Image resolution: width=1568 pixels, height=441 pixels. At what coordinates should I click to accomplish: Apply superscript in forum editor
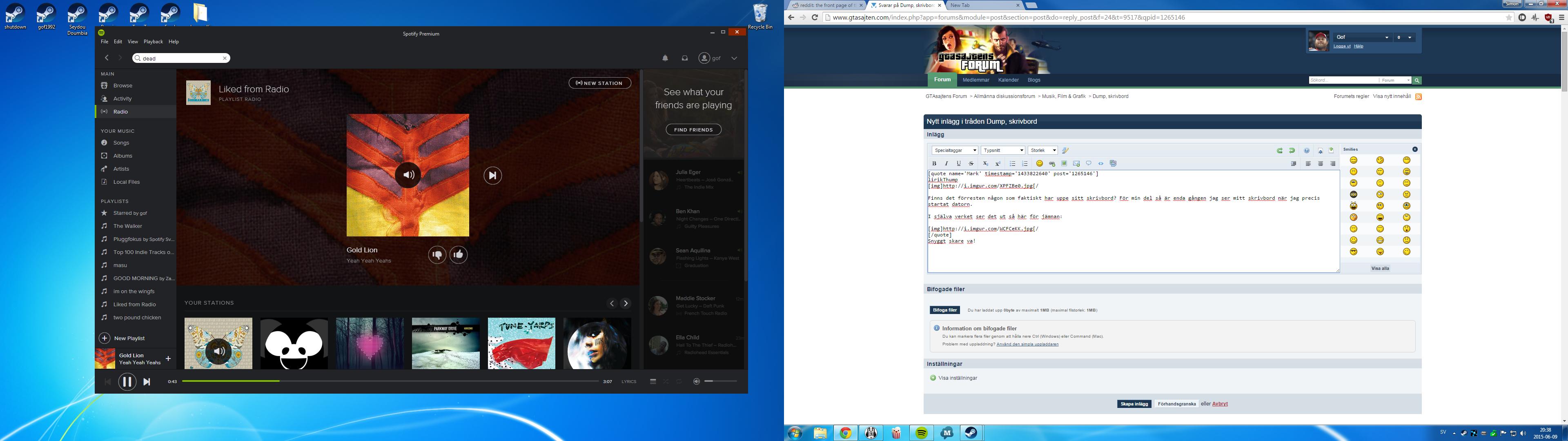[x=998, y=163]
